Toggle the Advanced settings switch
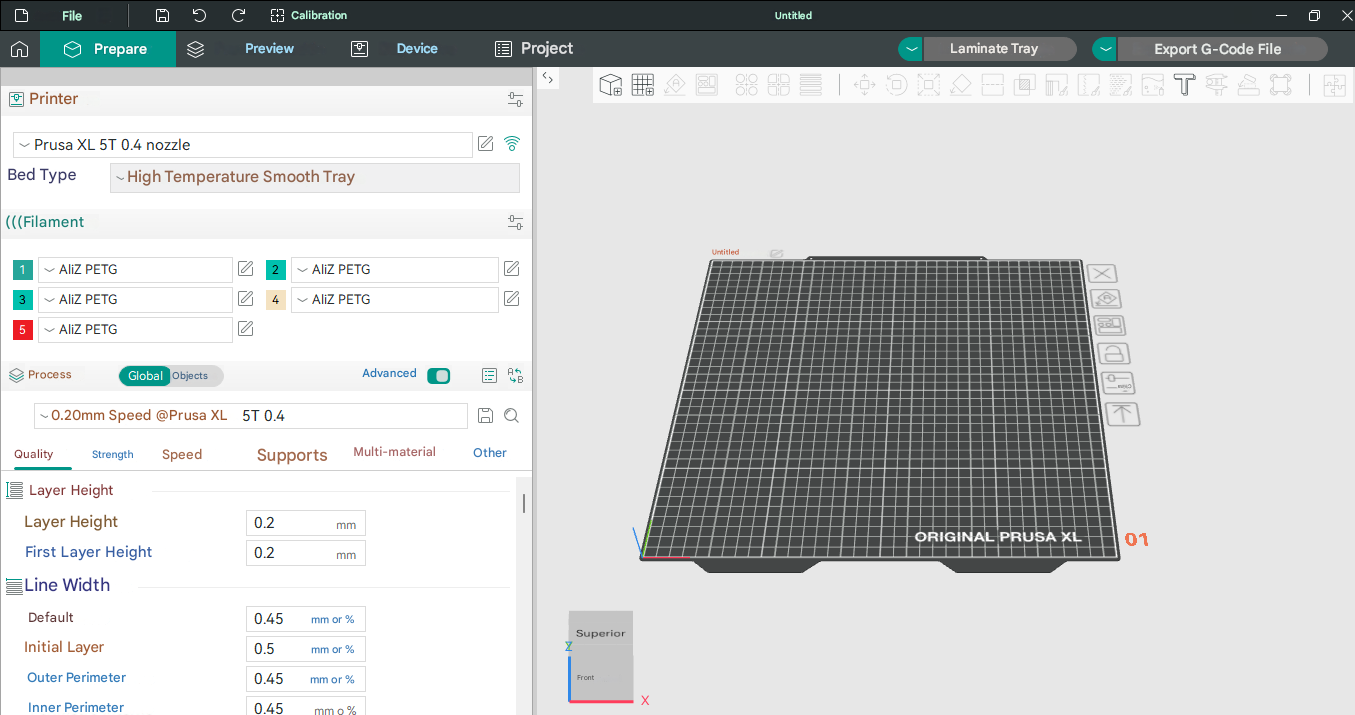 click(x=438, y=376)
